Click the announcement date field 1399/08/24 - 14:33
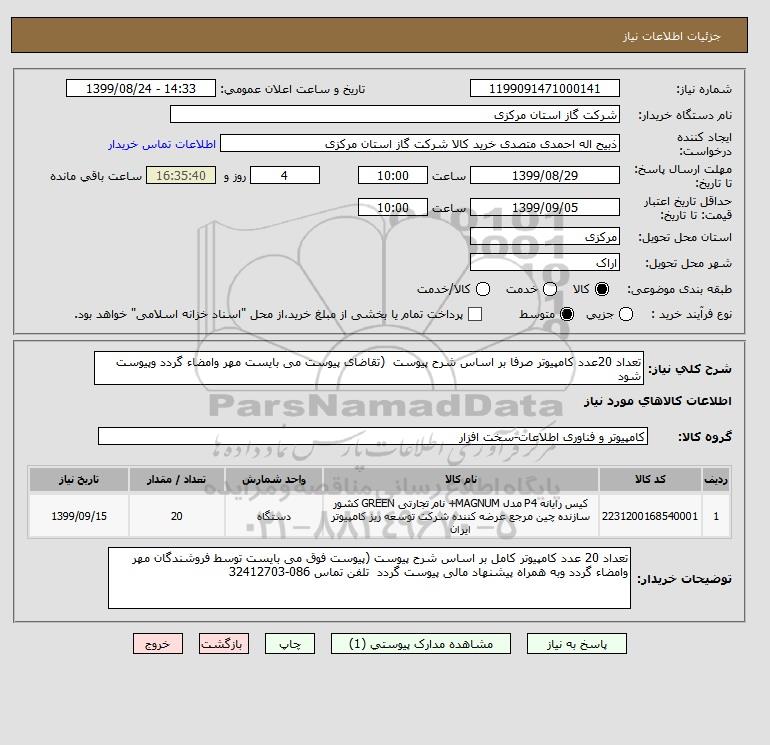The image size is (770, 745). (141, 89)
